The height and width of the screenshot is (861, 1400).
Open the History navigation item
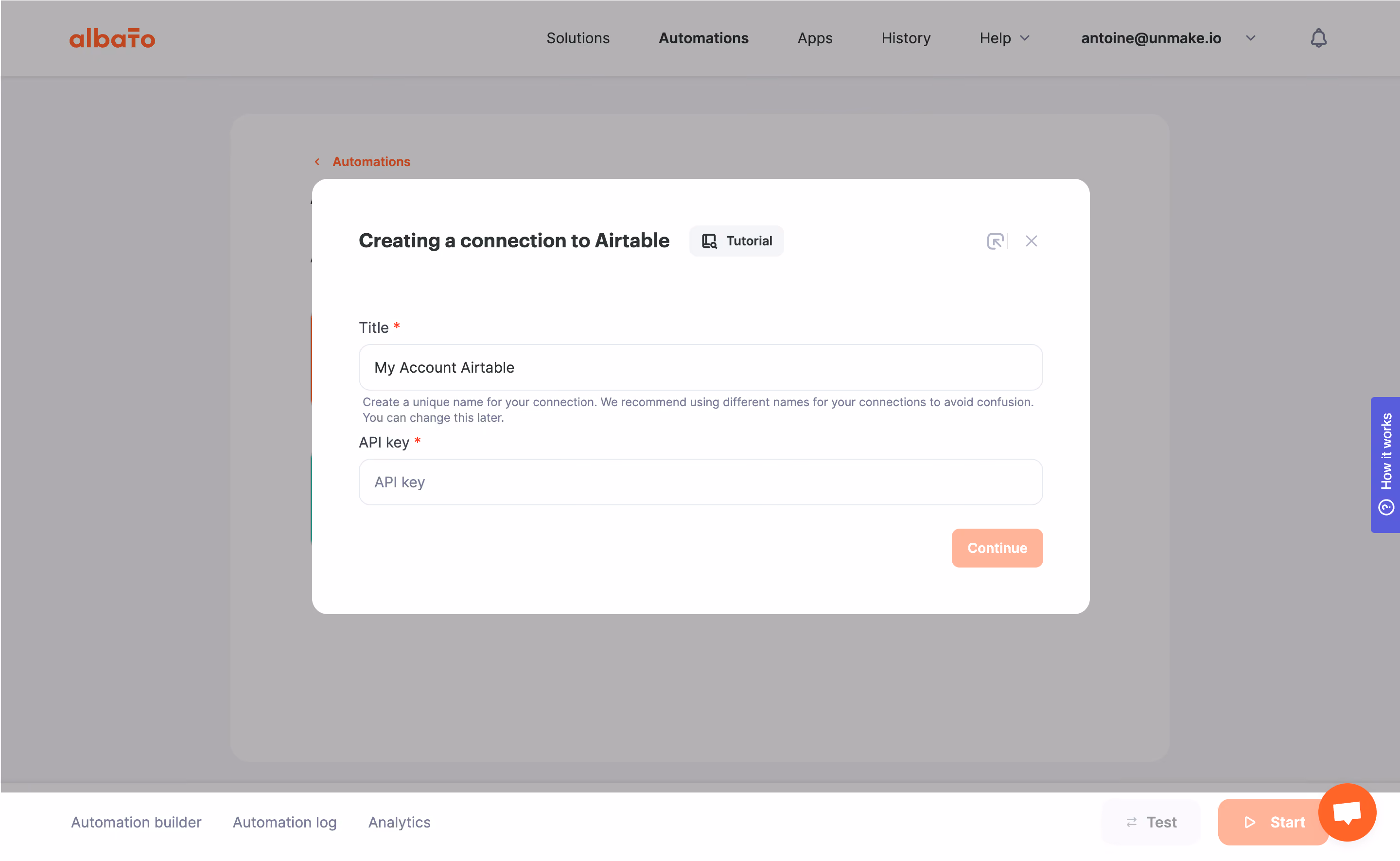[x=906, y=38]
